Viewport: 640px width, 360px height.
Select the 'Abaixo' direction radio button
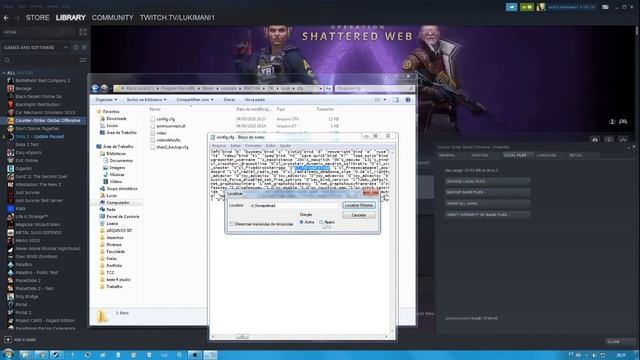[x=321, y=222]
